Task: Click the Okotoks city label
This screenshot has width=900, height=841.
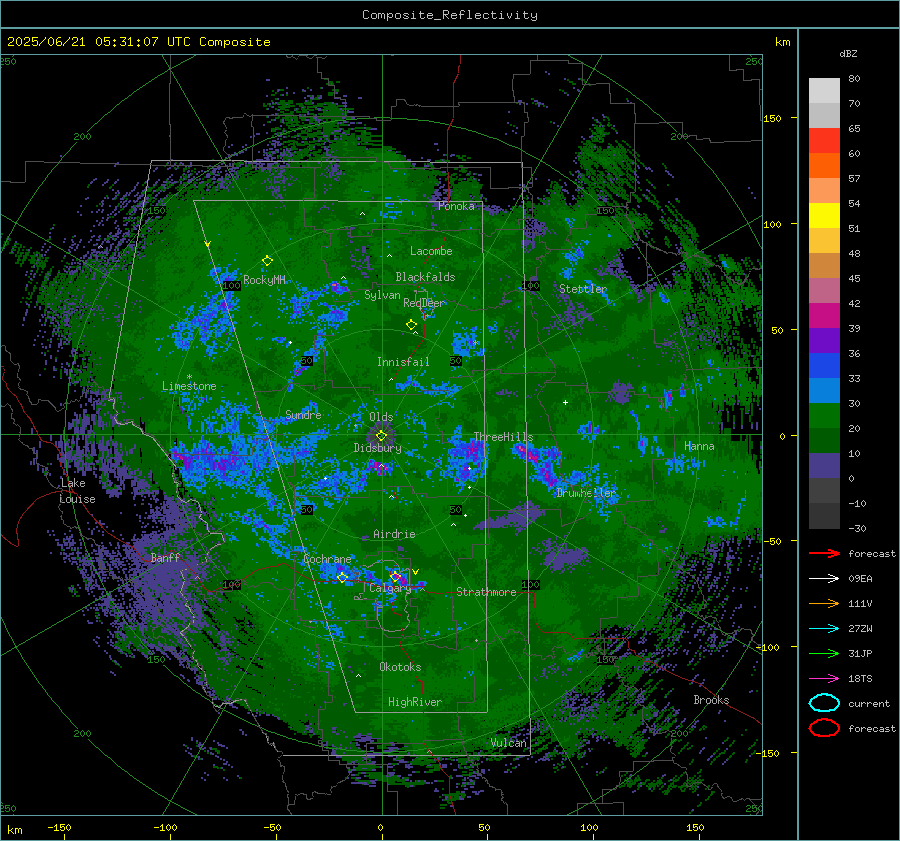Action: point(400,667)
